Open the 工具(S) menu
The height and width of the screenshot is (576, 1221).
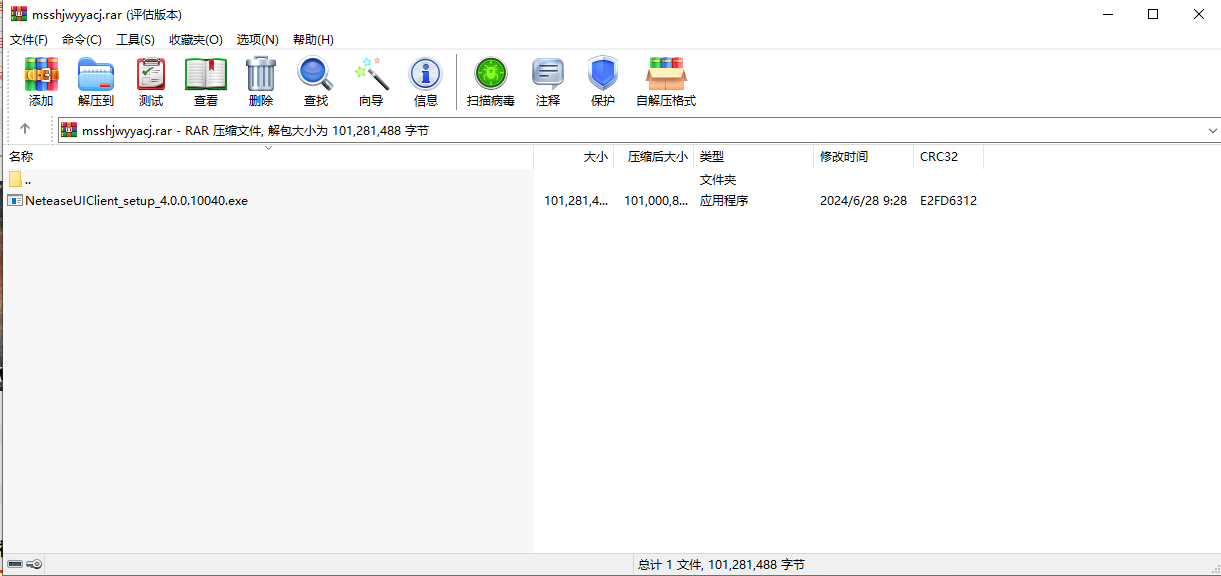tap(136, 40)
